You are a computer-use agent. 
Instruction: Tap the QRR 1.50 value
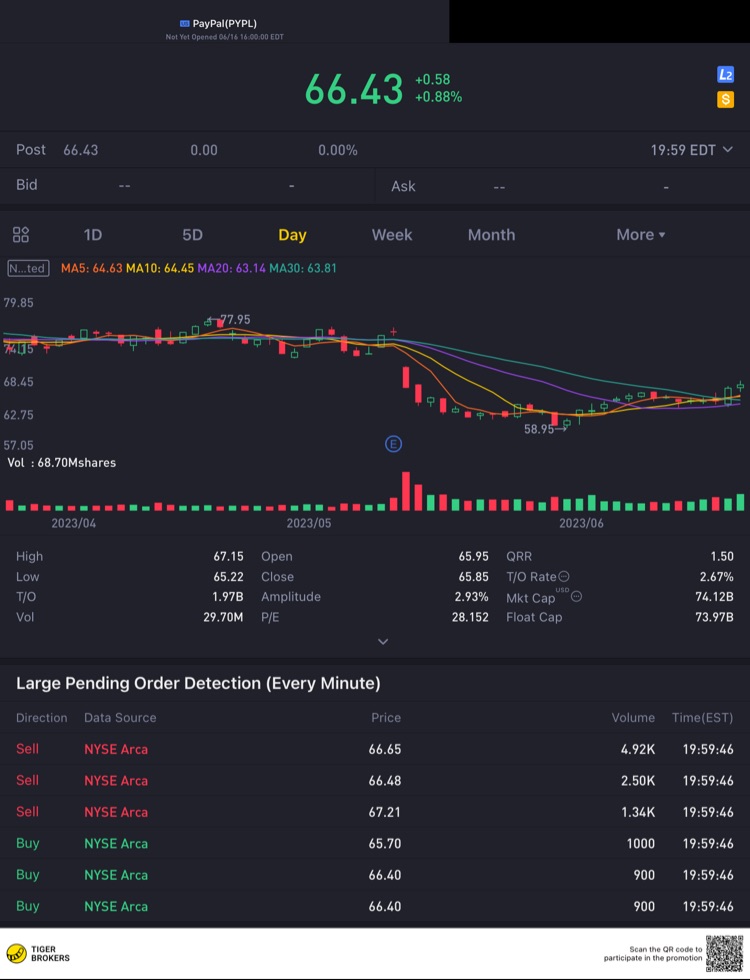[722, 556]
